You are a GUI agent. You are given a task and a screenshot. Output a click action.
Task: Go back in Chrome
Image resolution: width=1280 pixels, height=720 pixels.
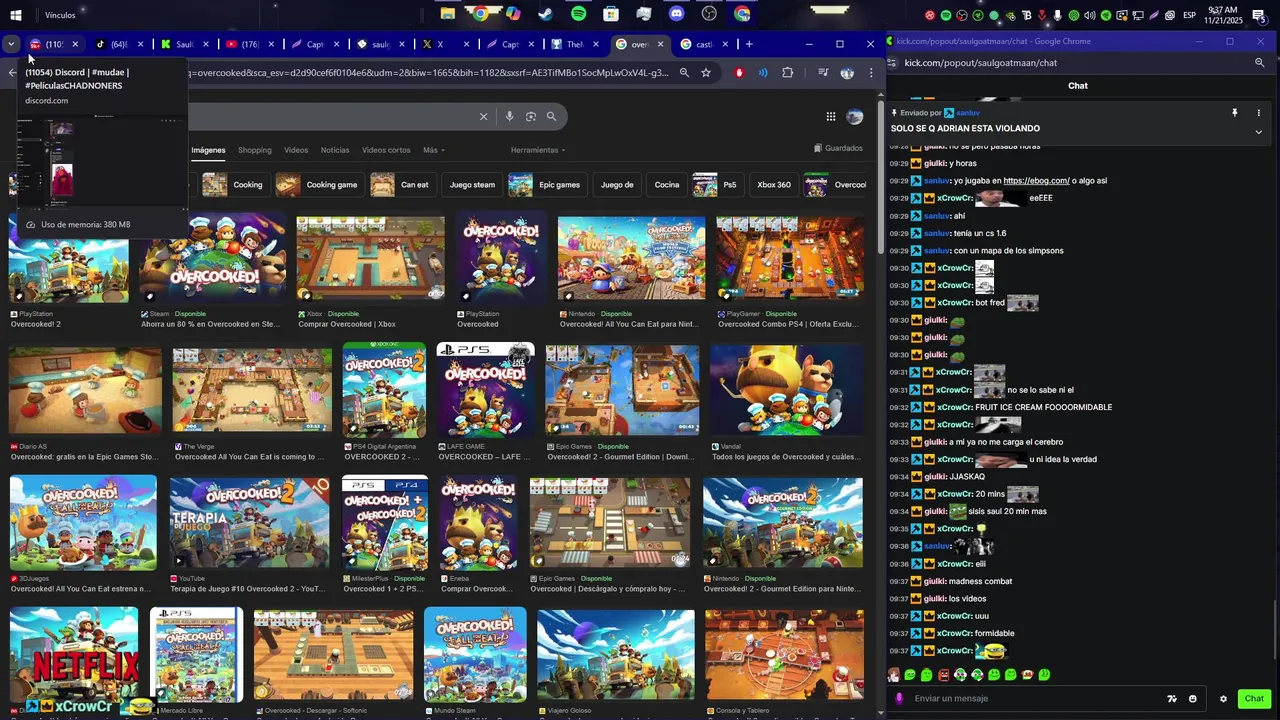[x=11, y=73]
